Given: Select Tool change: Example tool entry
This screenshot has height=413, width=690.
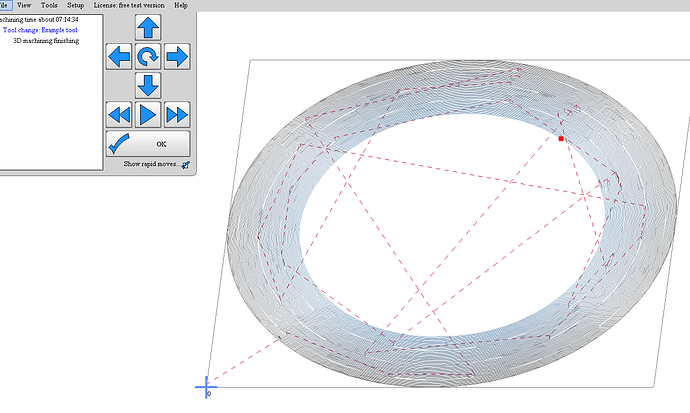Looking at the screenshot, I should tap(50, 30).
